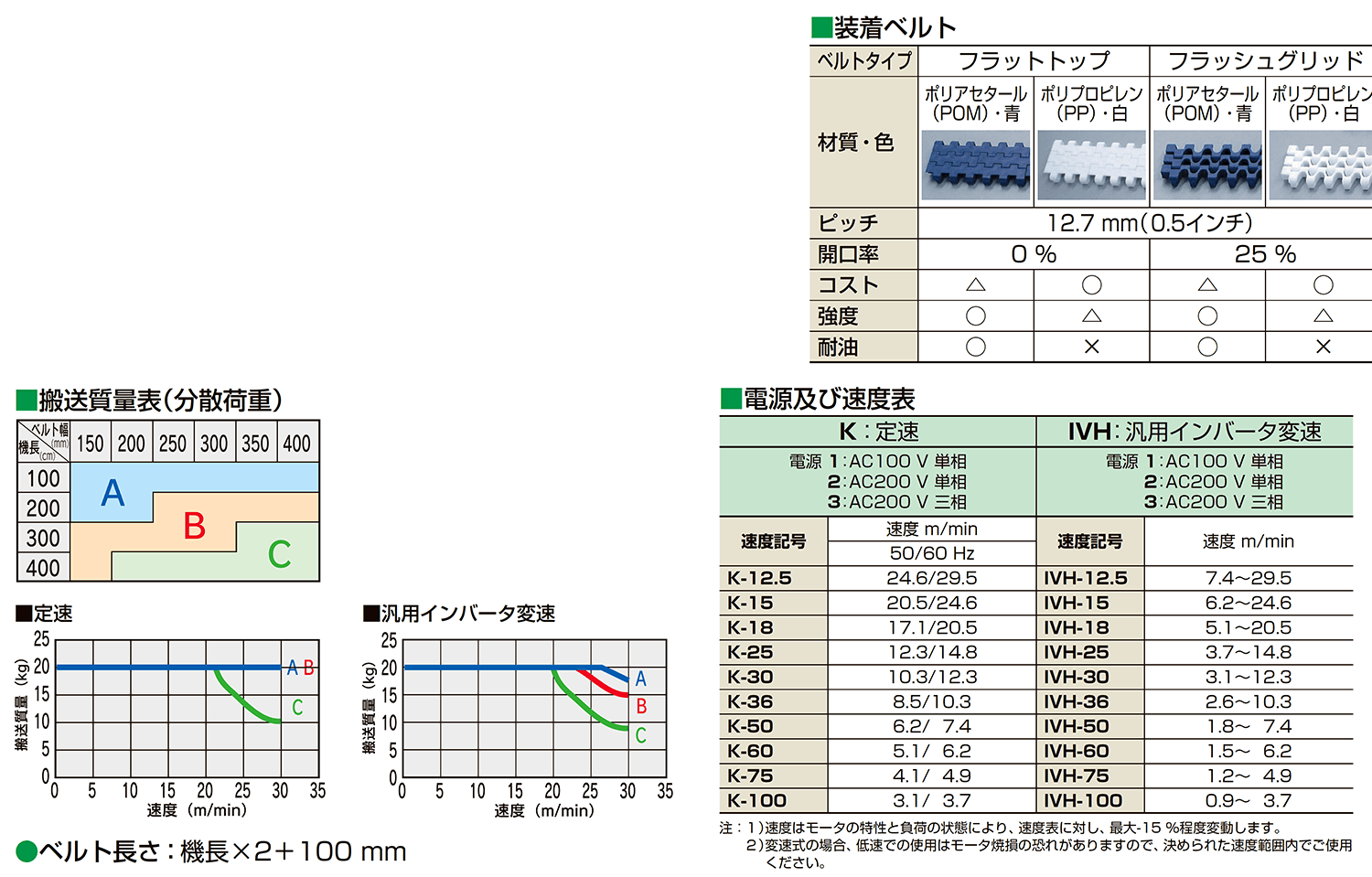Viewport: 1372px width, 877px height.
Task: Click the フラットトップ column header
Action: (x=1034, y=61)
